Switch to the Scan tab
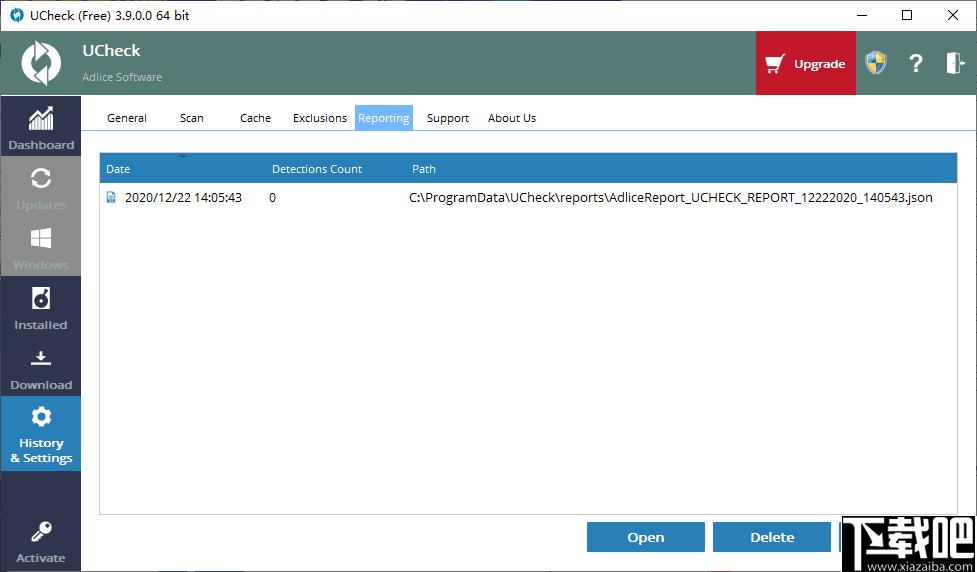The height and width of the screenshot is (572, 977). click(192, 118)
